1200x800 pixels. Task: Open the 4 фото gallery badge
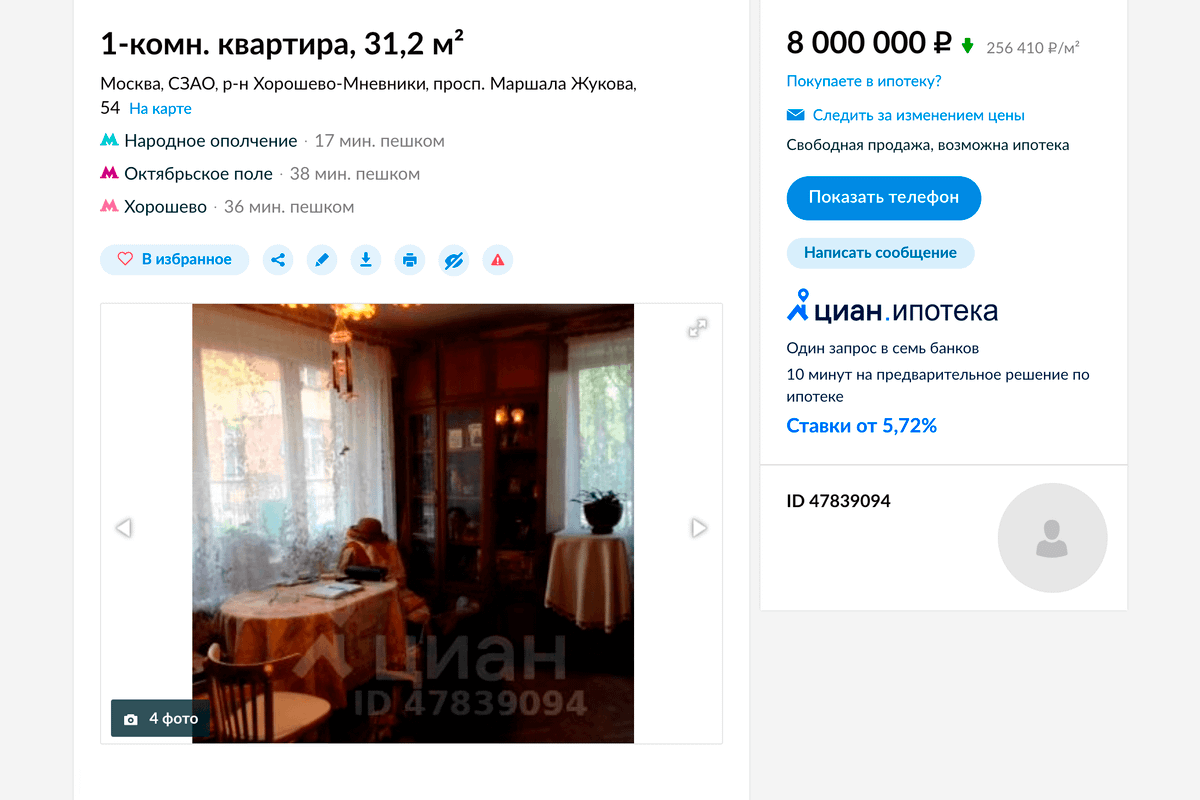161,718
